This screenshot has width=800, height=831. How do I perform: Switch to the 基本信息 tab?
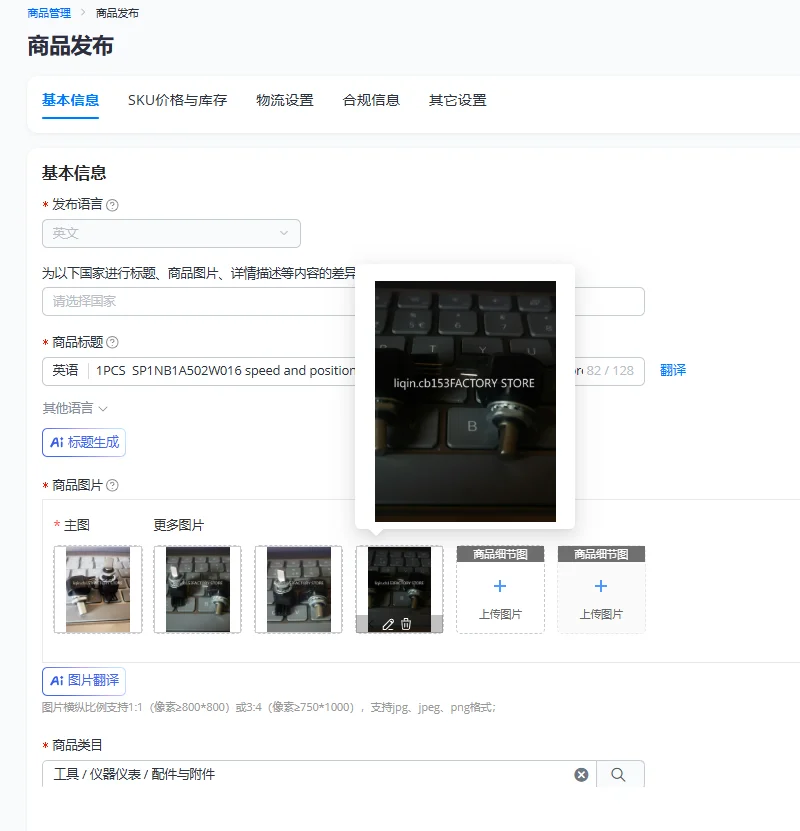pos(70,100)
